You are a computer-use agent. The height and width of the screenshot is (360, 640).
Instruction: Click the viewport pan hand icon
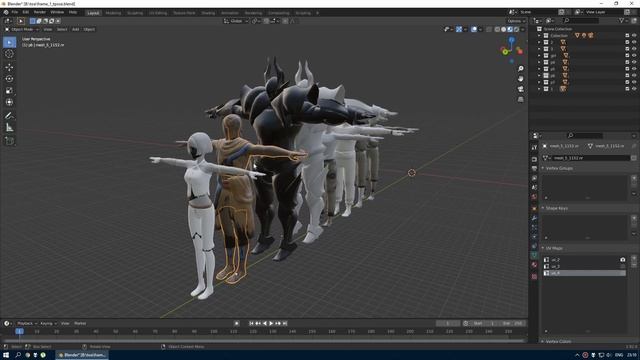[520, 78]
